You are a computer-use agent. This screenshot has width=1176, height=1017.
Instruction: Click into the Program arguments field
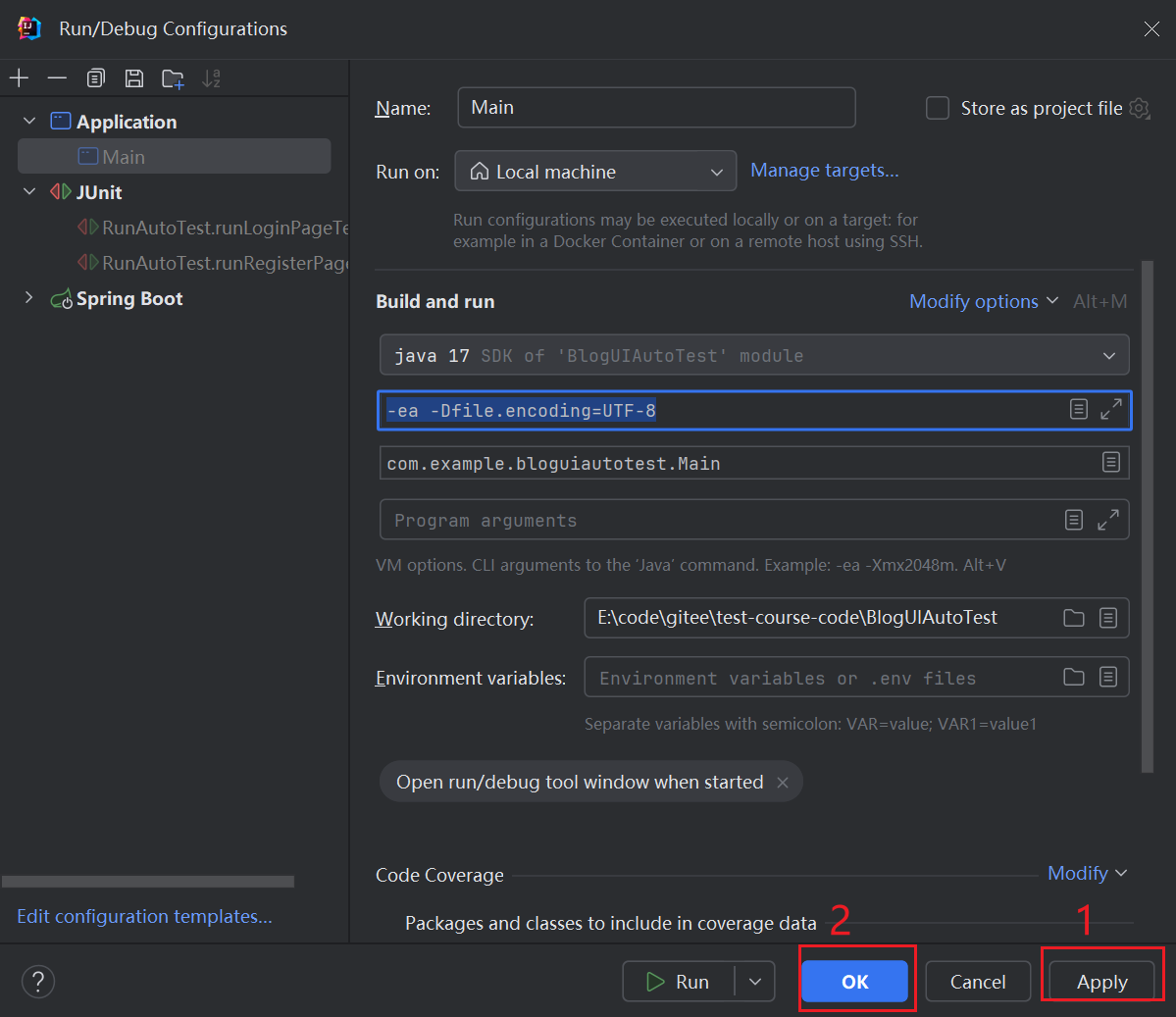(x=754, y=520)
